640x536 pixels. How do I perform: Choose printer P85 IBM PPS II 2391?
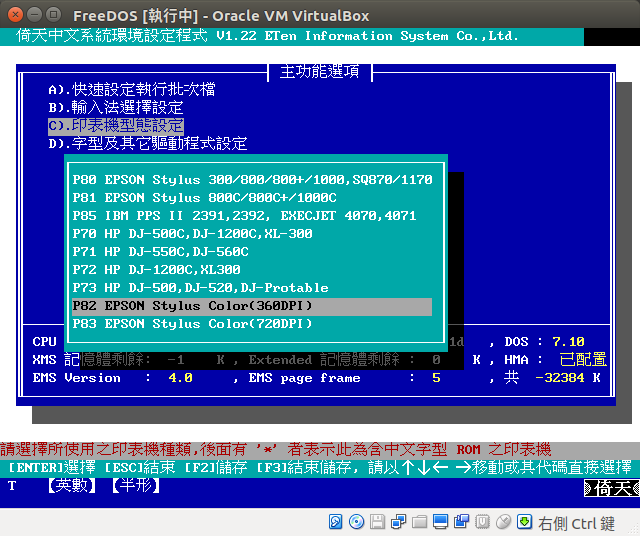click(252, 216)
